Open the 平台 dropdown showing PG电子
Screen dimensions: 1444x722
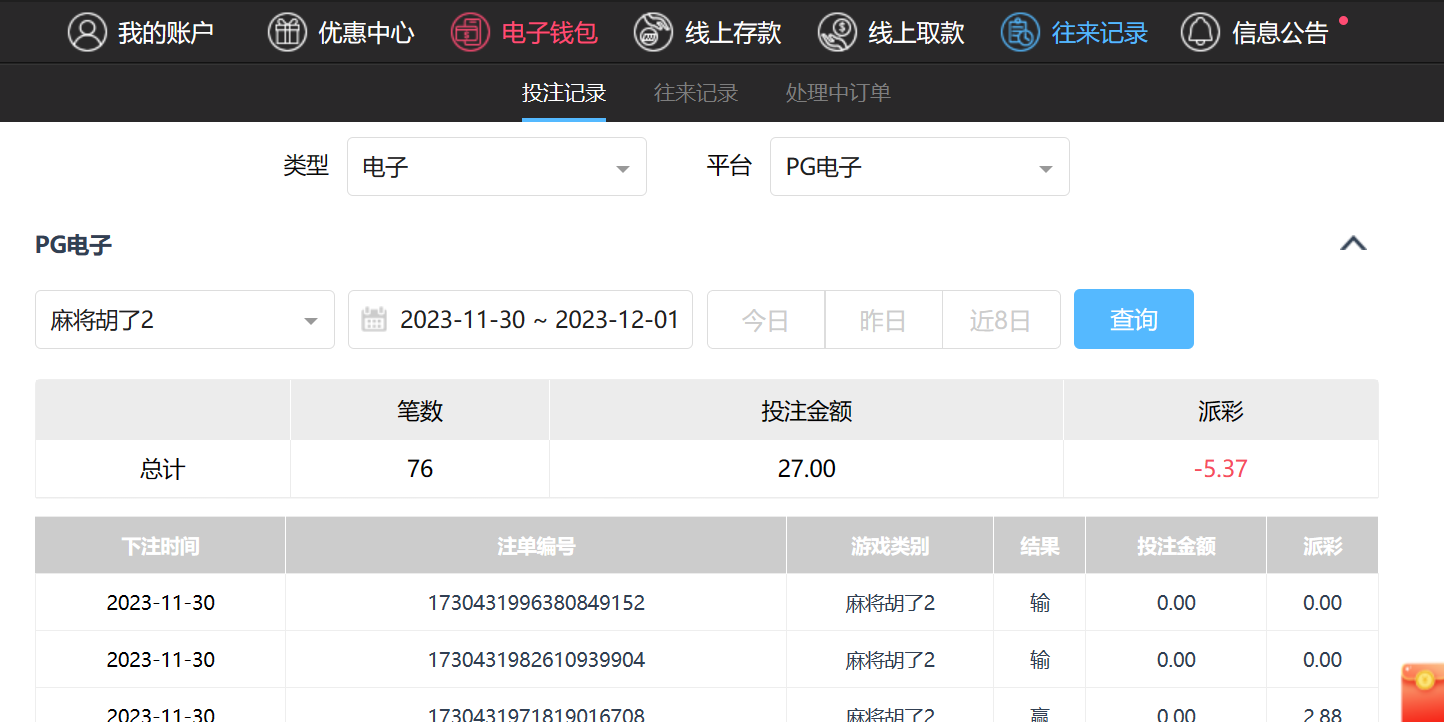919,167
